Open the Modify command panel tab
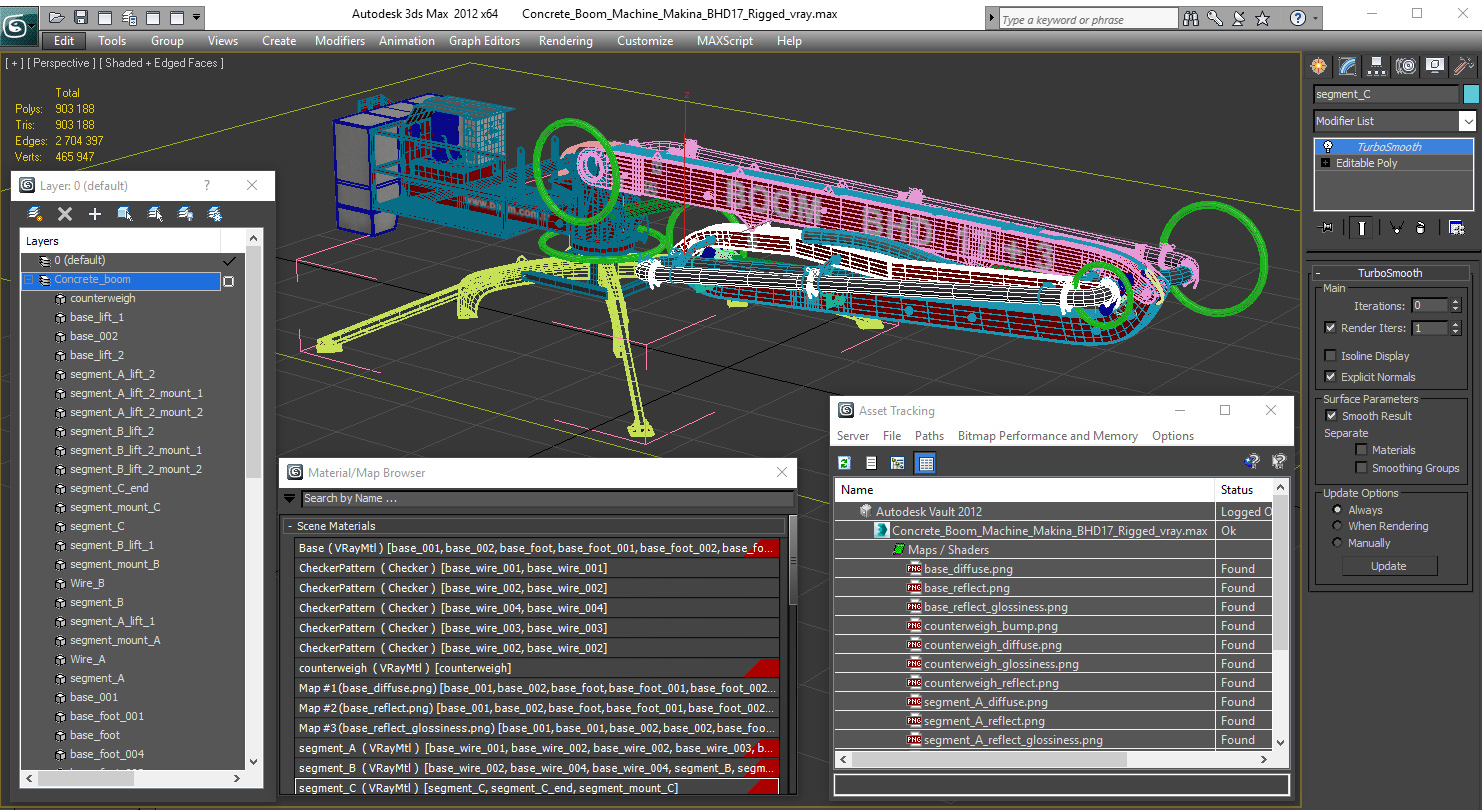 pyautogui.click(x=1348, y=66)
